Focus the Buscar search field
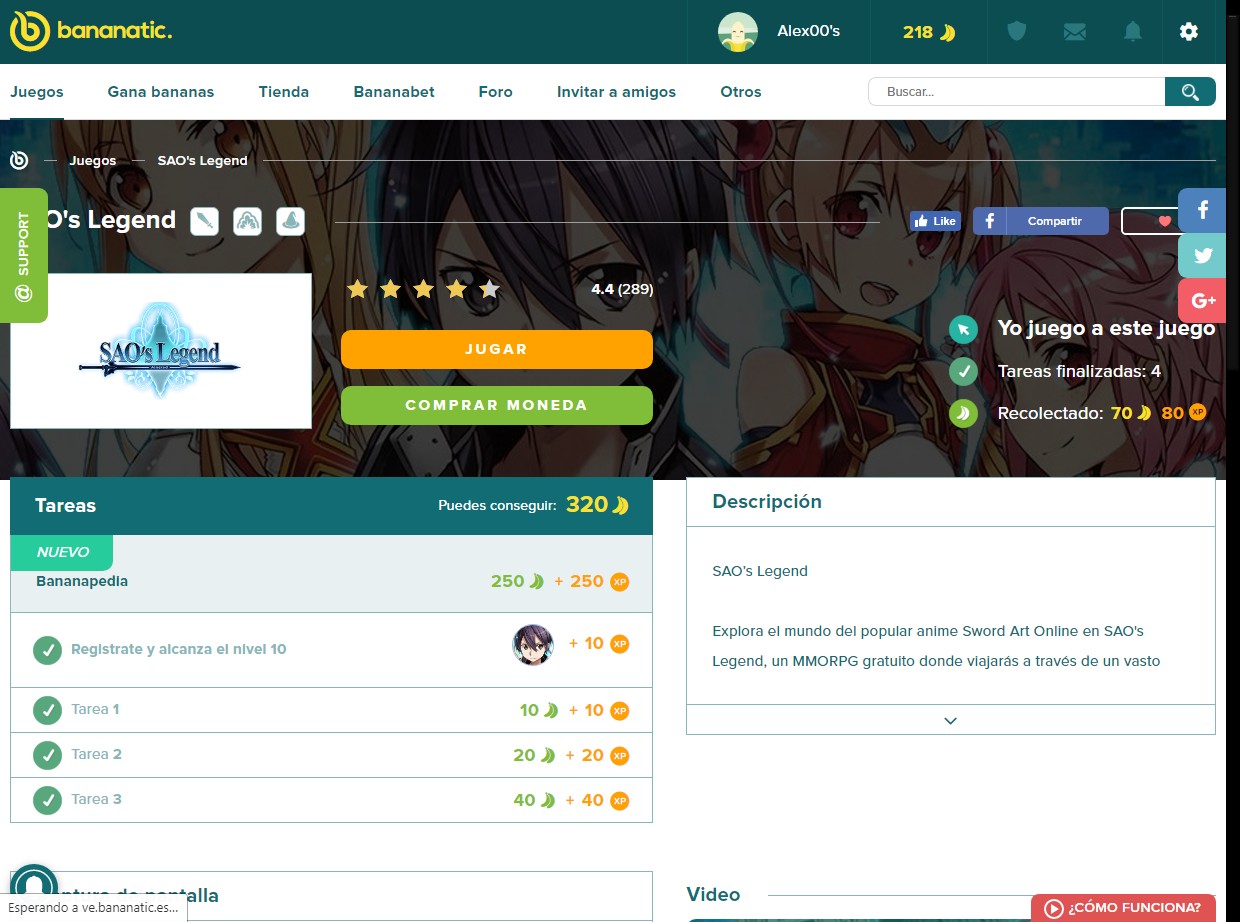 [x=1017, y=92]
